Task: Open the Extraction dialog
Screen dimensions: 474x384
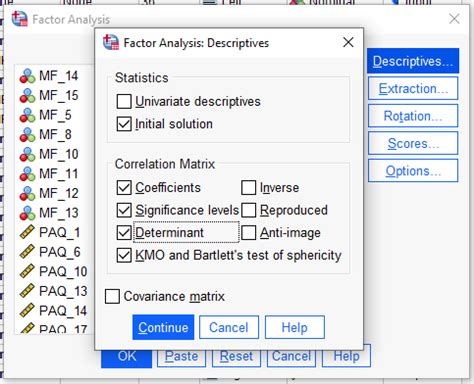Action: 413,88
